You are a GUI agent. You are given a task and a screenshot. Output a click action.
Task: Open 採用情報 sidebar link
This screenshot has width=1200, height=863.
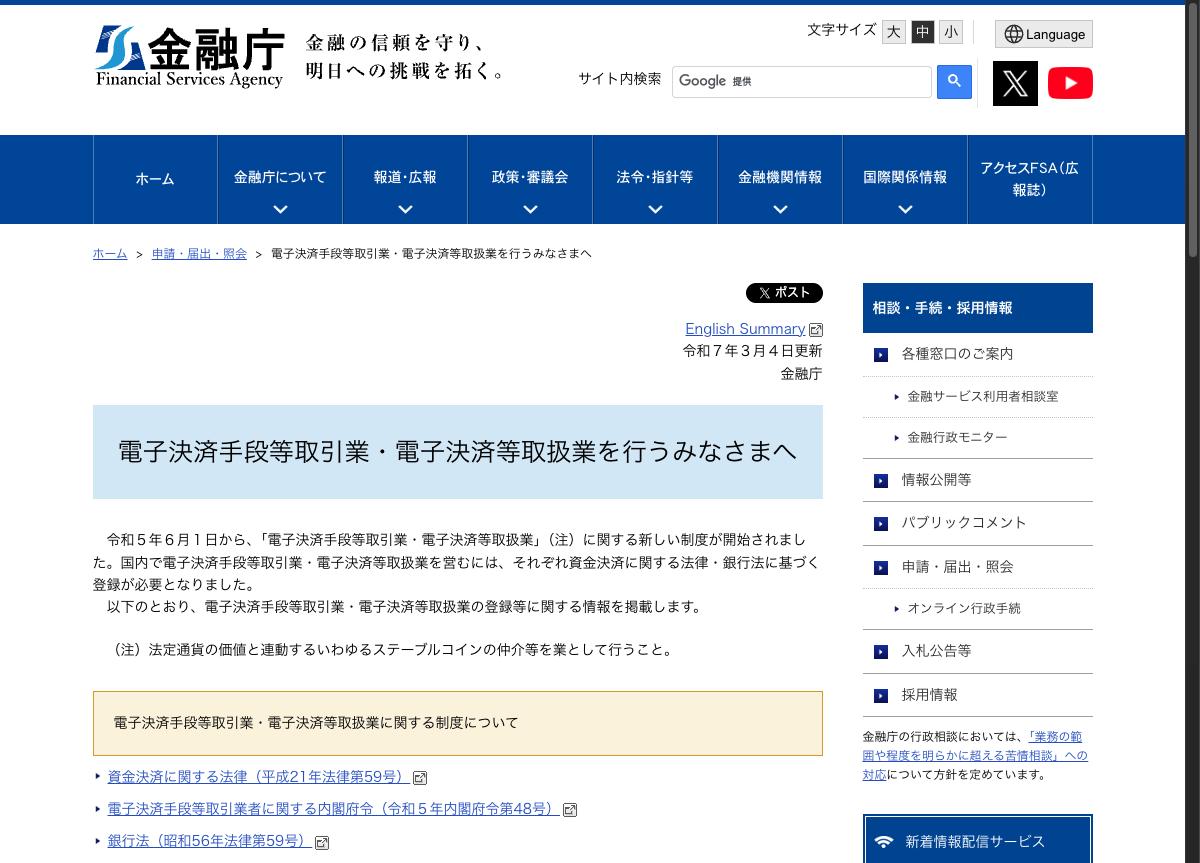pos(929,695)
